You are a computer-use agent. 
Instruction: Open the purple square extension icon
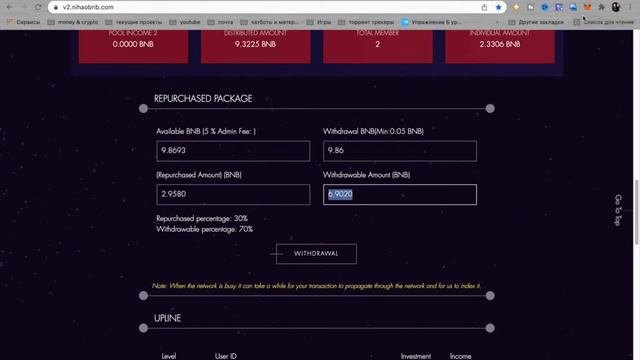(x=559, y=7)
